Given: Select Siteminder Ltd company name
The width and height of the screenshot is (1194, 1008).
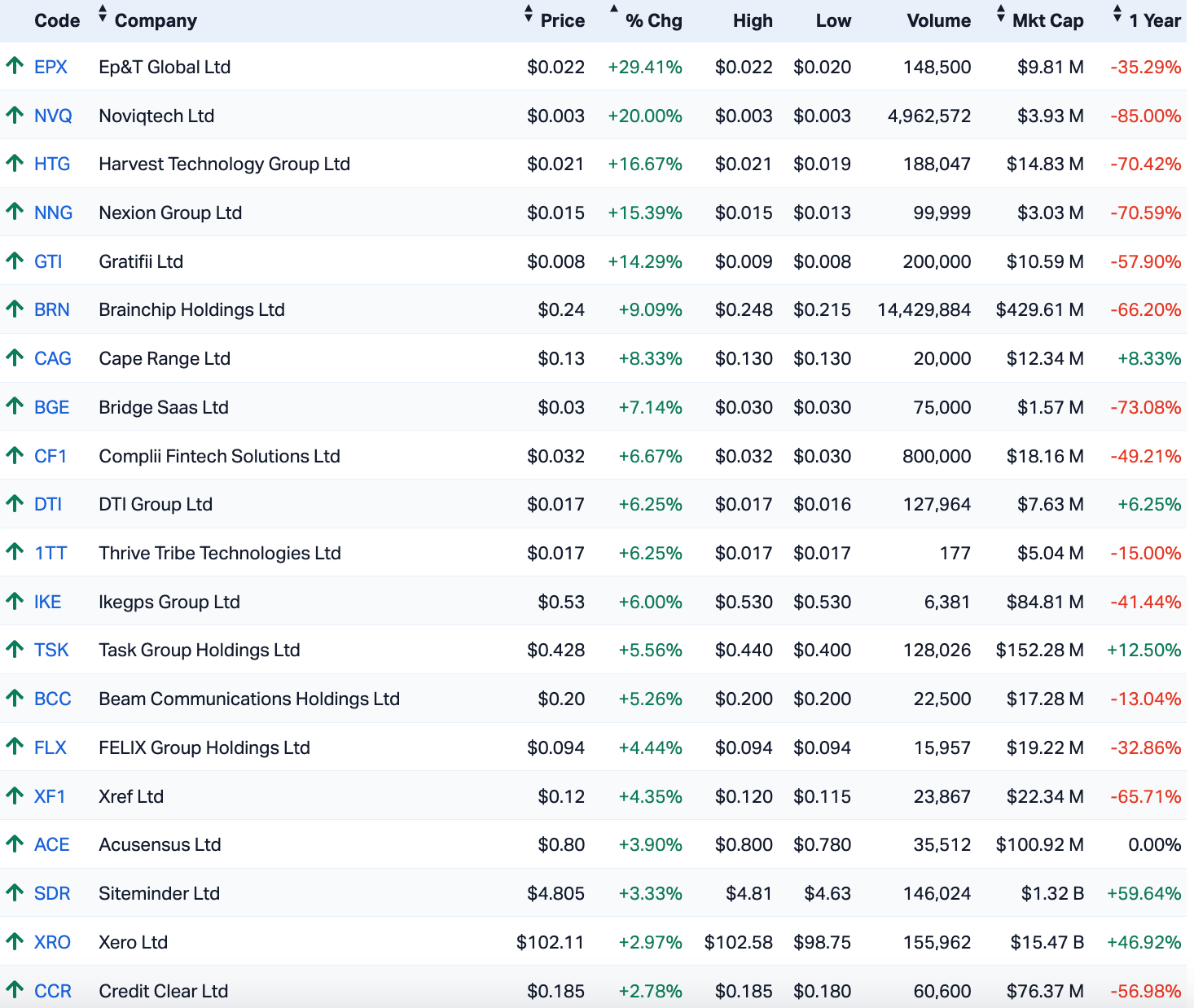Looking at the screenshot, I should [159, 893].
